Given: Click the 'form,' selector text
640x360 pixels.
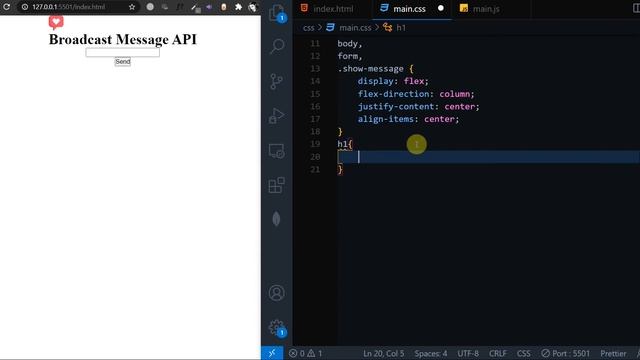Looking at the screenshot, I should (x=349, y=56).
